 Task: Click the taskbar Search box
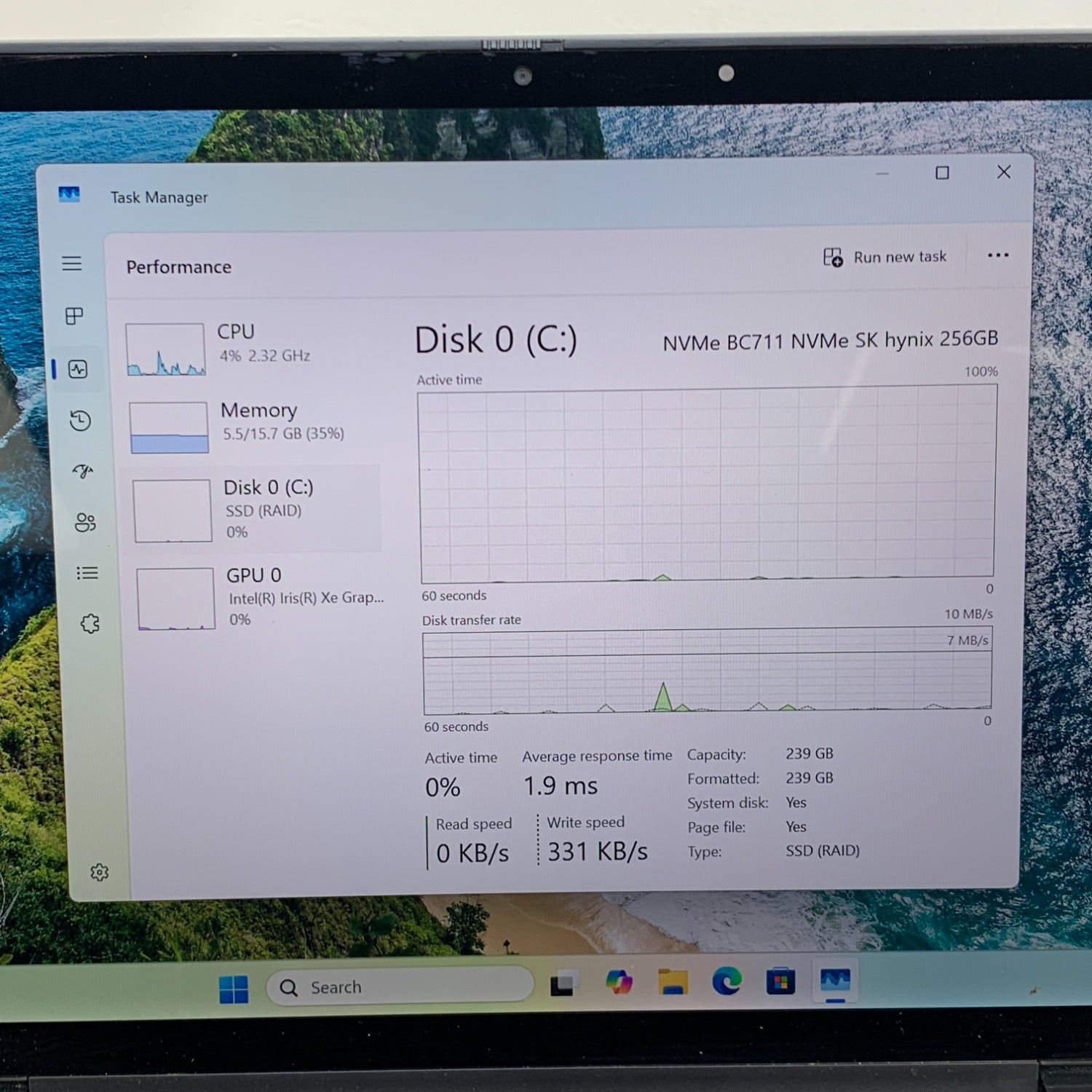tap(400, 986)
